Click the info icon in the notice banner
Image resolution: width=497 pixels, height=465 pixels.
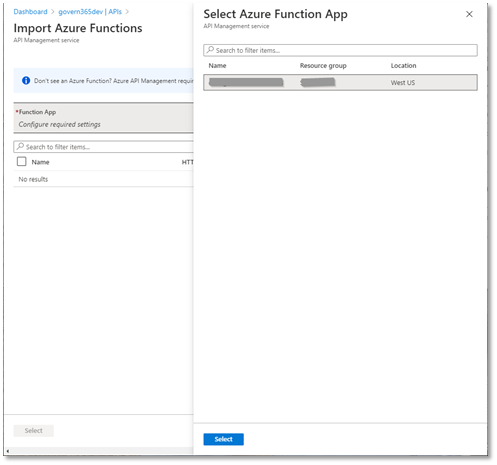26,81
